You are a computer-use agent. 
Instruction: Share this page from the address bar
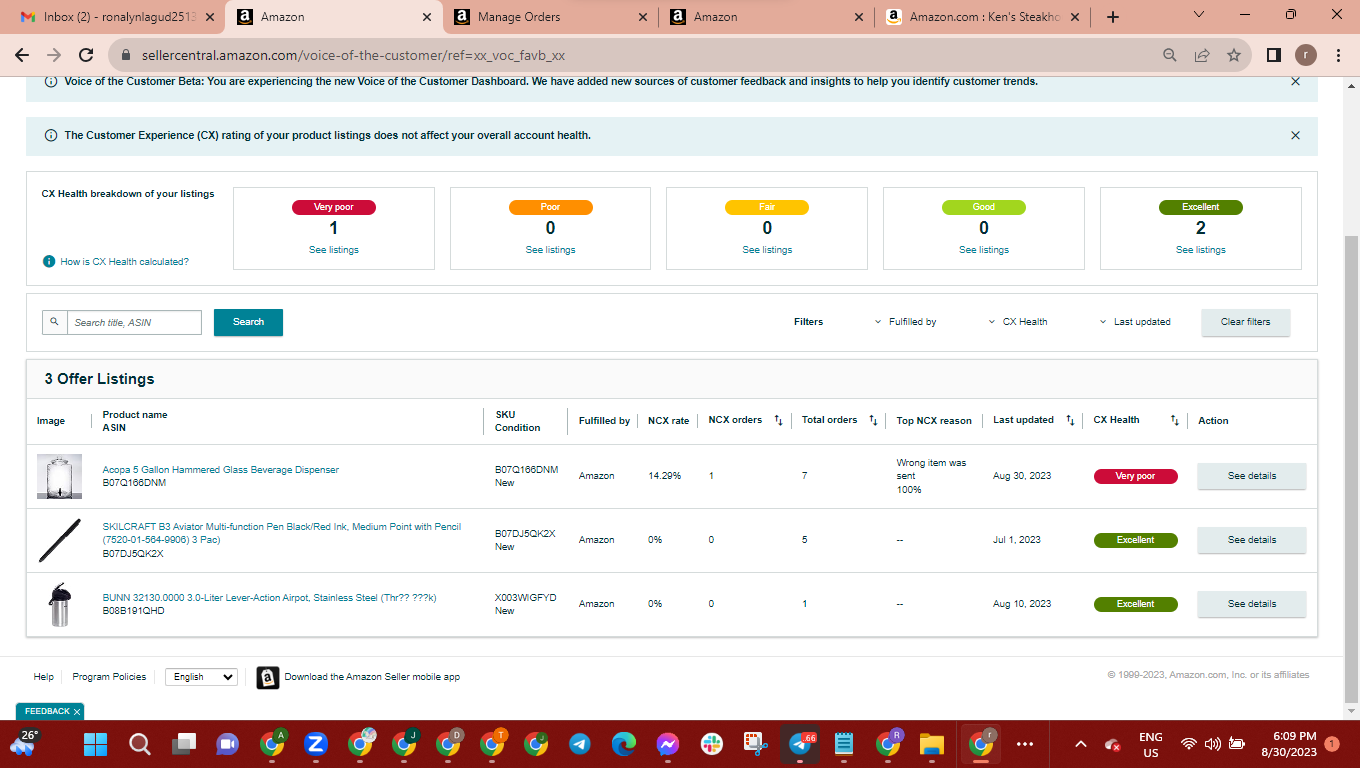[1202, 55]
